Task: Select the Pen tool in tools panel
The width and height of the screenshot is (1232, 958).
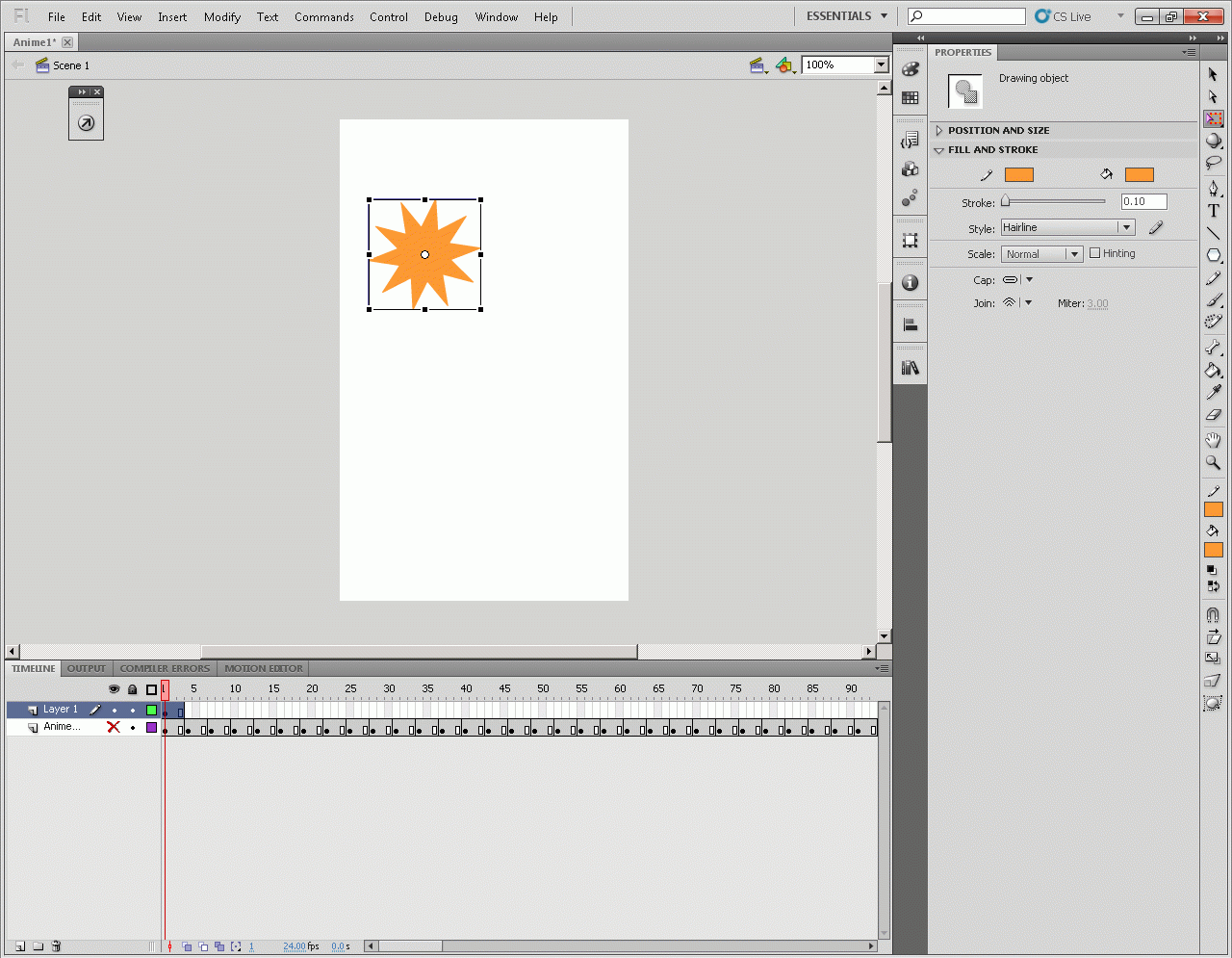Action: click(x=1213, y=188)
